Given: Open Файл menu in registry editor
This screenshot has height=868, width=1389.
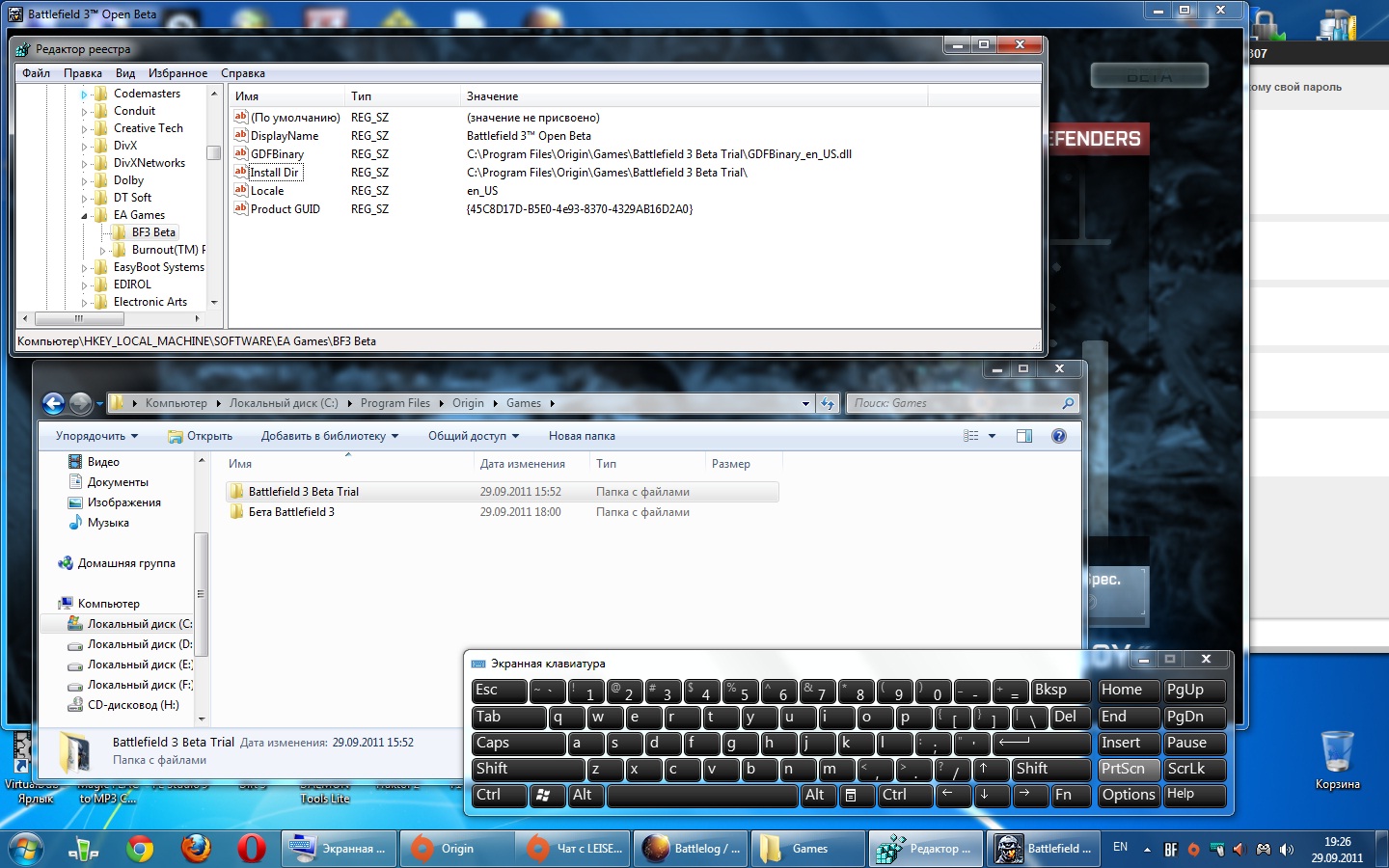Looking at the screenshot, I should tap(36, 73).
